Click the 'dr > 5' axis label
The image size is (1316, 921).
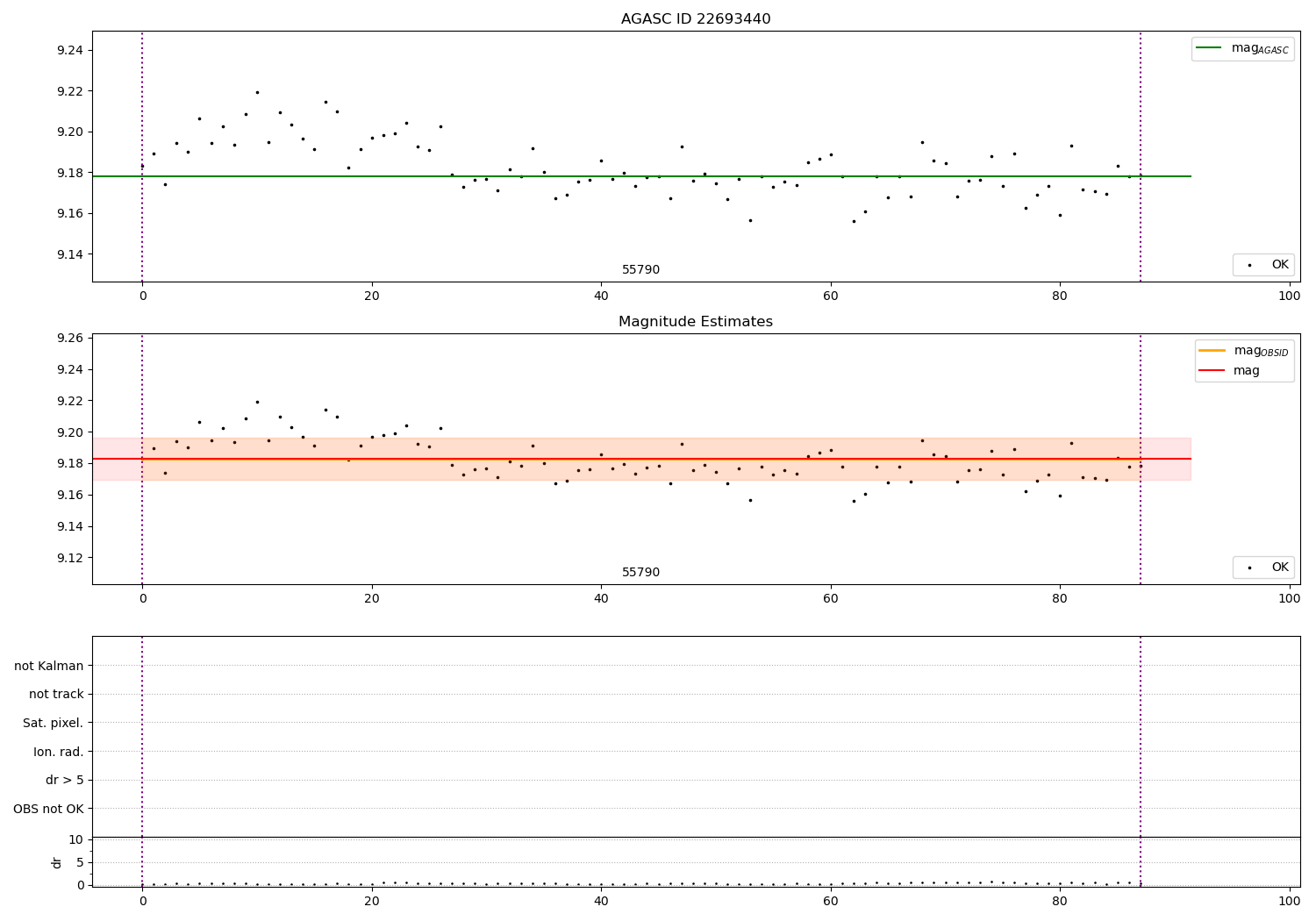(65, 780)
